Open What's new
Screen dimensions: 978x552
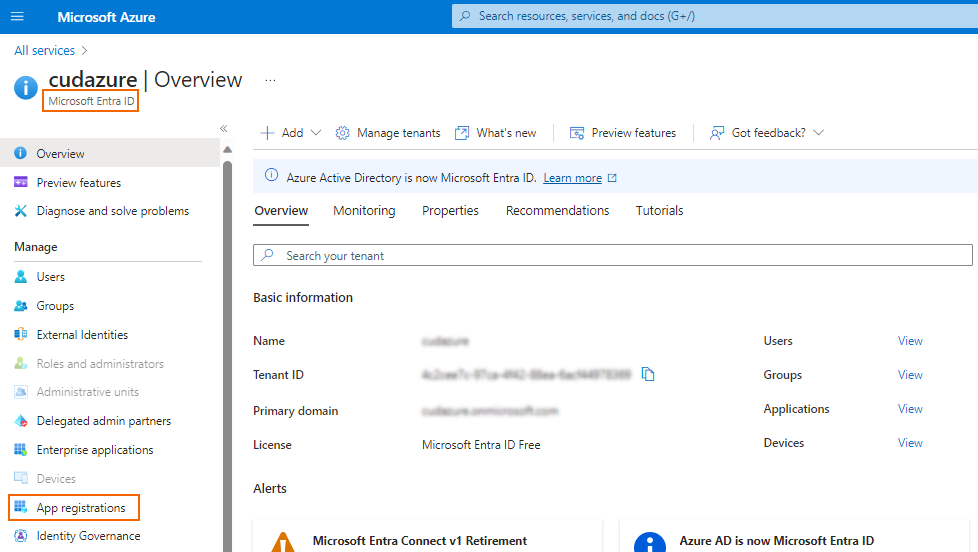coord(506,133)
